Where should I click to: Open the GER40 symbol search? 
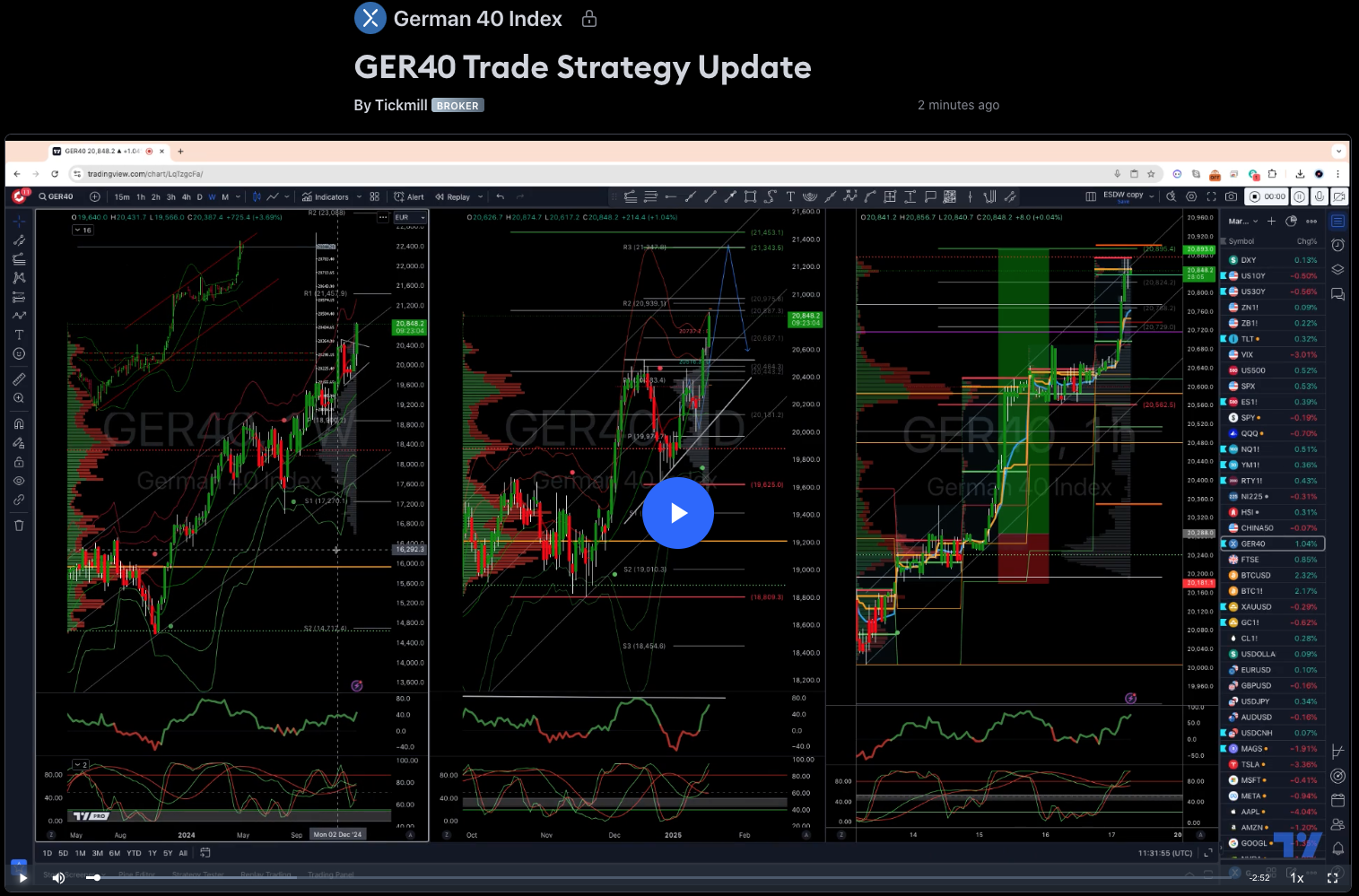[57, 196]
